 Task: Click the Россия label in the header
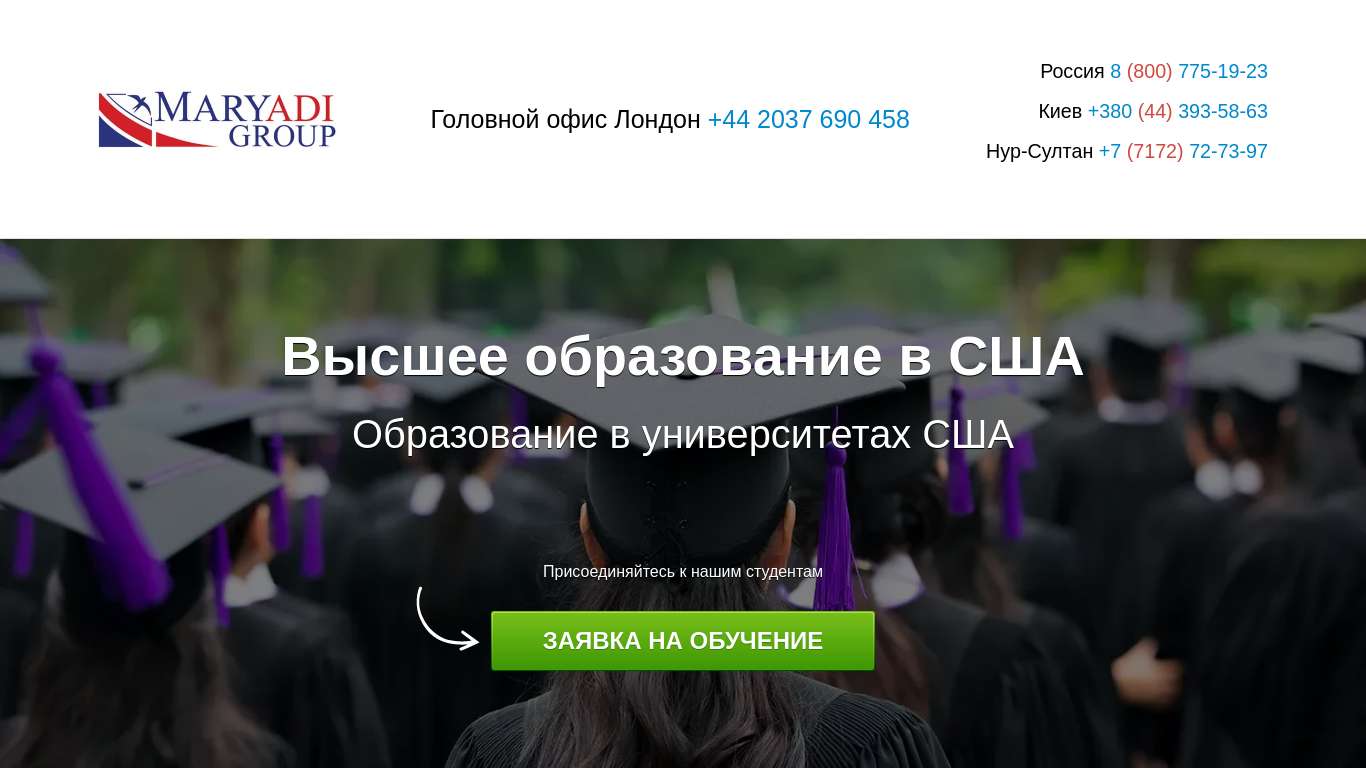coord(1072,71)
